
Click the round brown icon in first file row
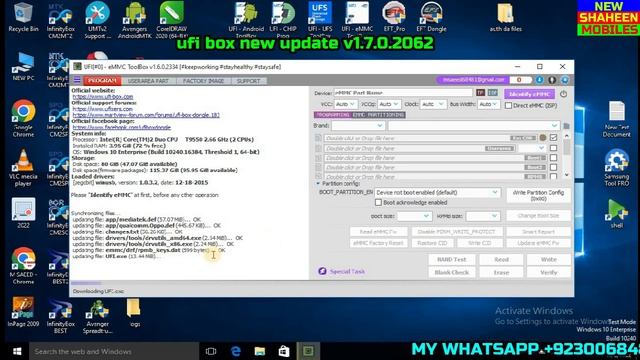(x=543, y=138)
